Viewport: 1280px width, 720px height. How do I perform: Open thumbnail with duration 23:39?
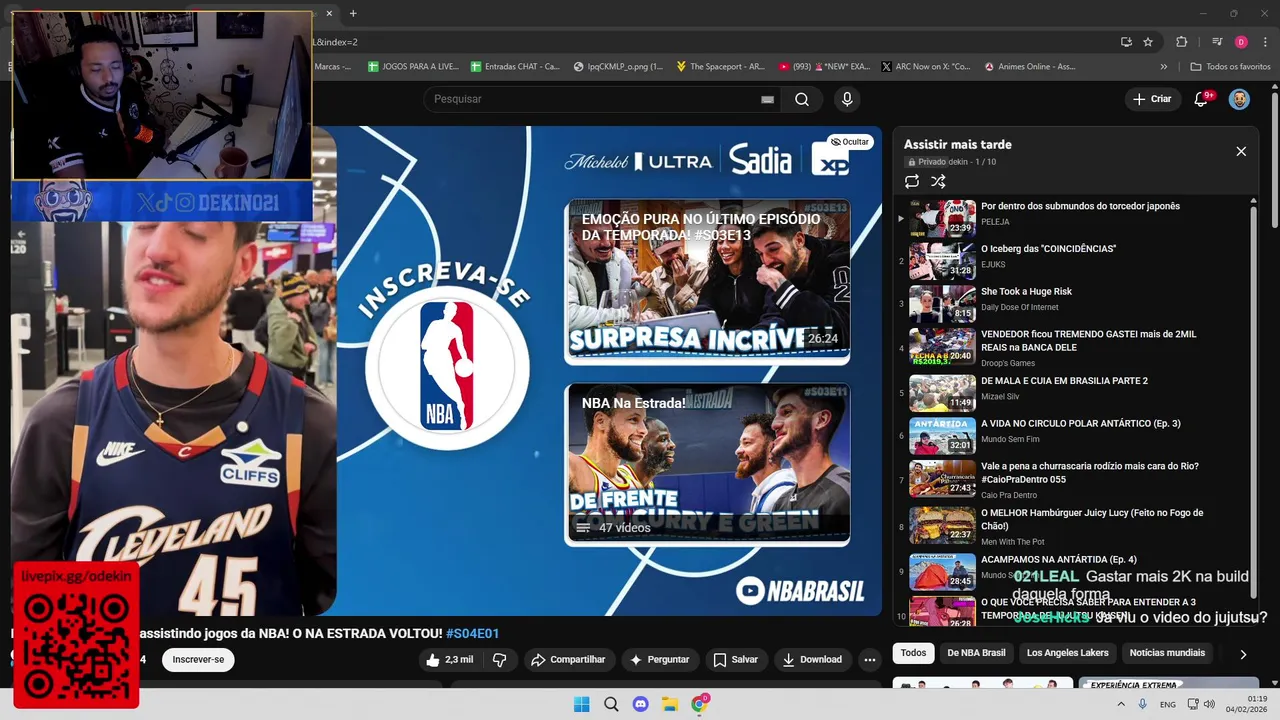coord(942,218)
